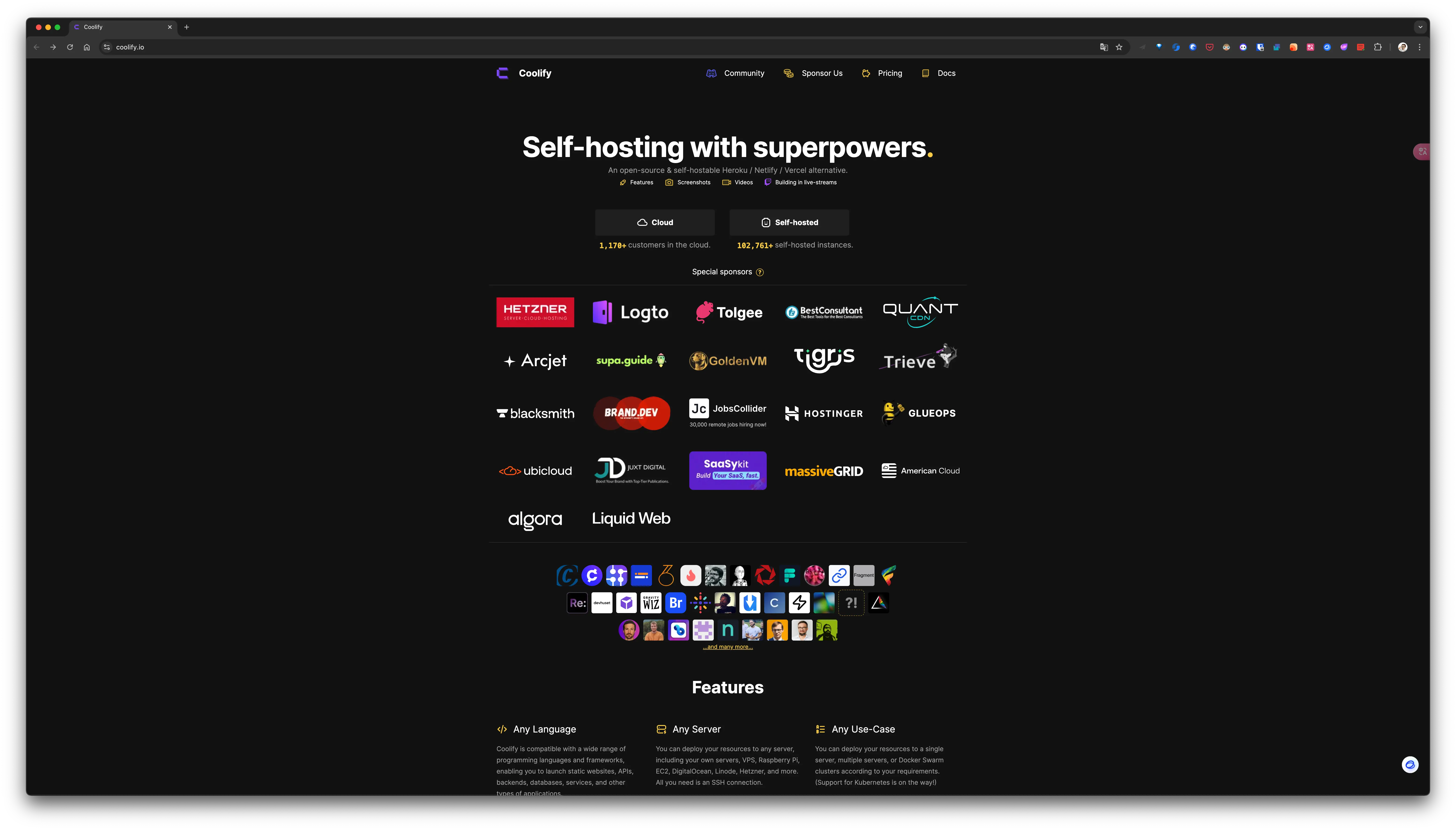The image size is (1456, 830).
Task: Click the bookmark star icon
Action: [1119, 47]
